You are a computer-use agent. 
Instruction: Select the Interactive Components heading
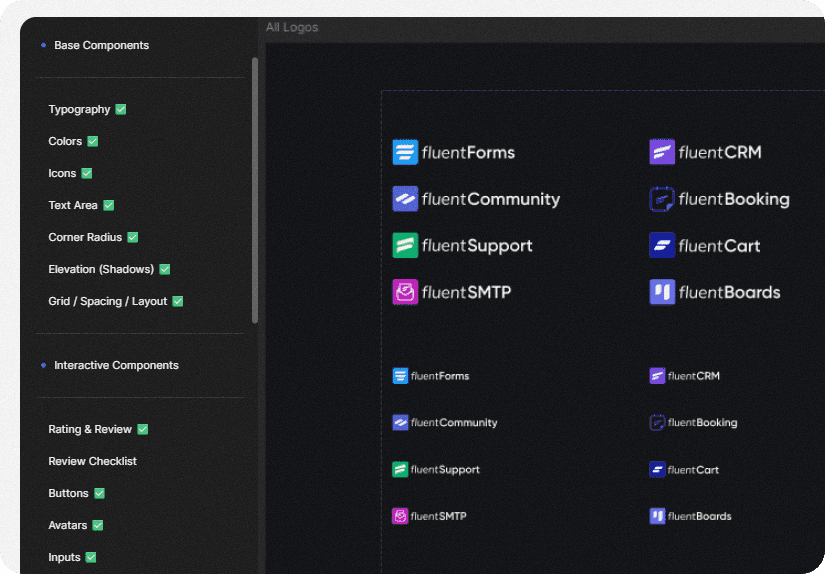point(116,365)
